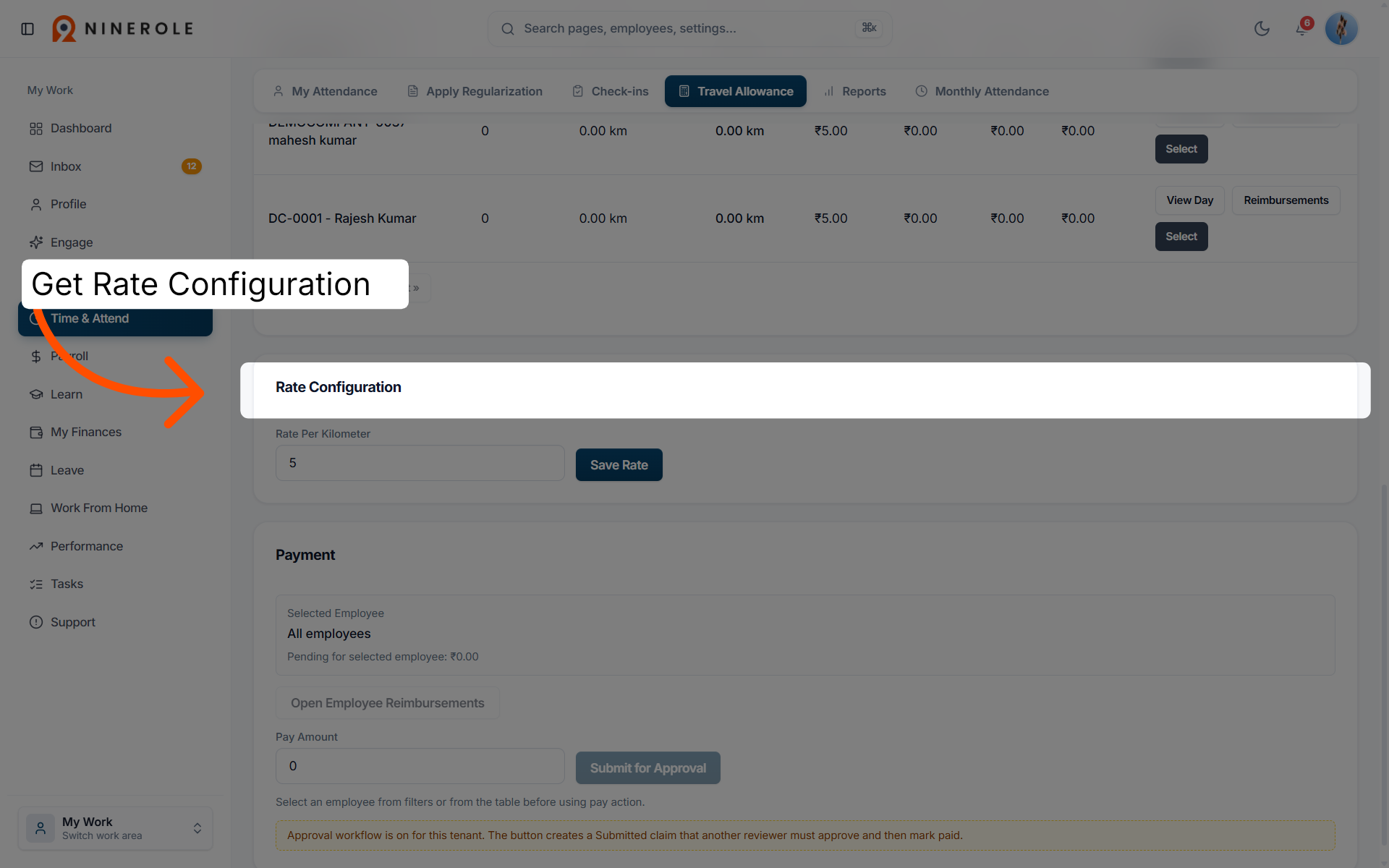
Task: Open Tasks section
Action: (x=116, y=584)
